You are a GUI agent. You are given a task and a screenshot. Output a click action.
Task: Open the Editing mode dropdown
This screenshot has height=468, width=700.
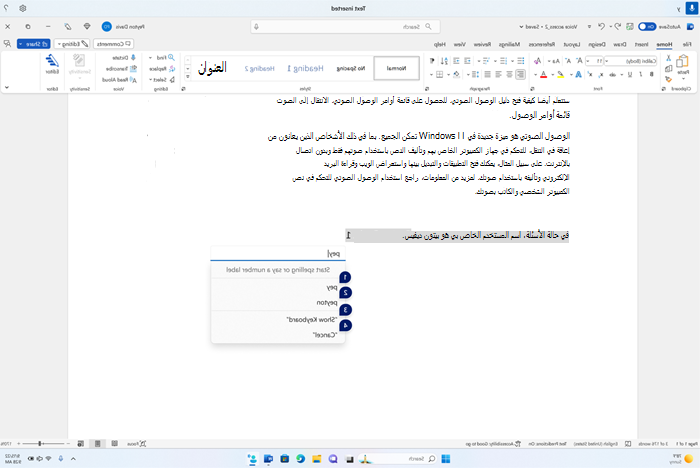pyautogui.click(x=72, y=44)
